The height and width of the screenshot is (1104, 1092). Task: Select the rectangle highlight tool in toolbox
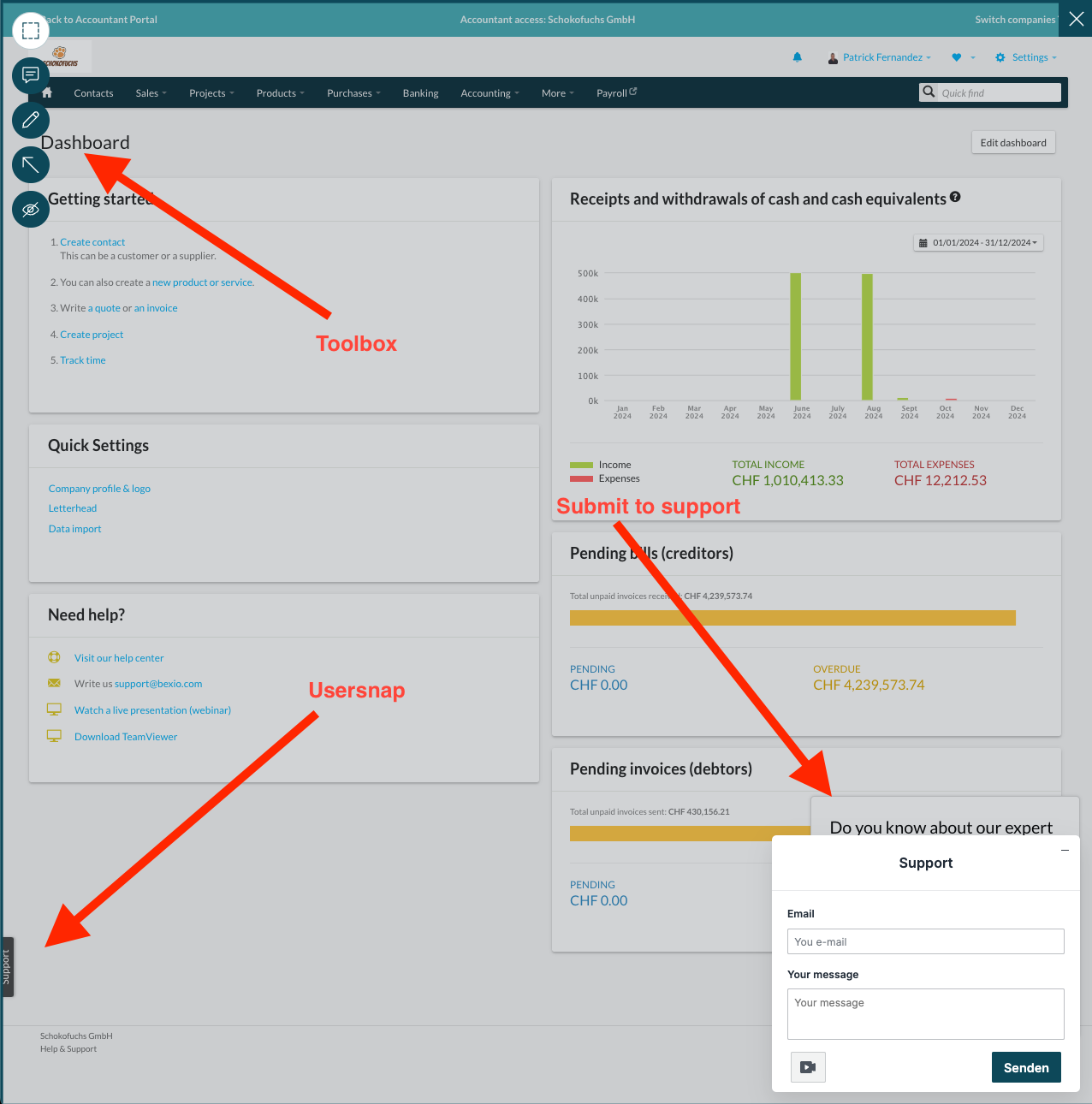point(31,31)
